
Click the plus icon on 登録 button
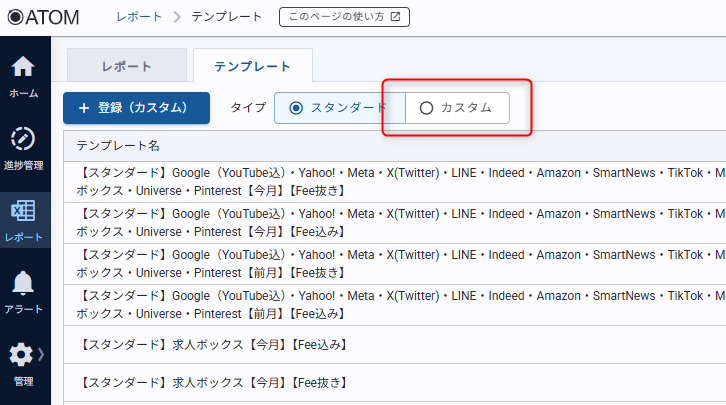pos(84,108)
